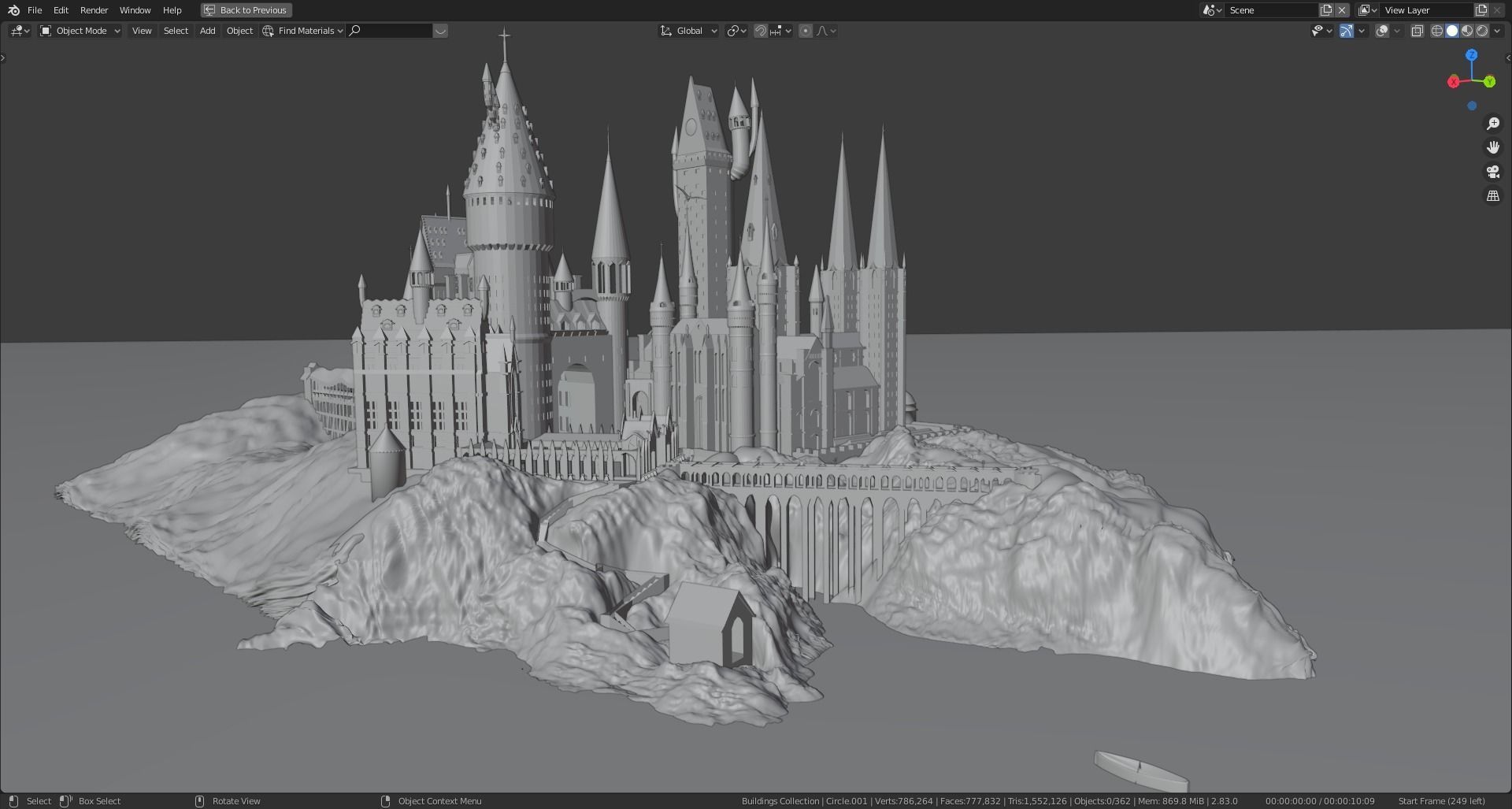Screen dimensions: 1512x809
Task: Open the shading options dropdown arrow
Action: [x=1497, y=31]
